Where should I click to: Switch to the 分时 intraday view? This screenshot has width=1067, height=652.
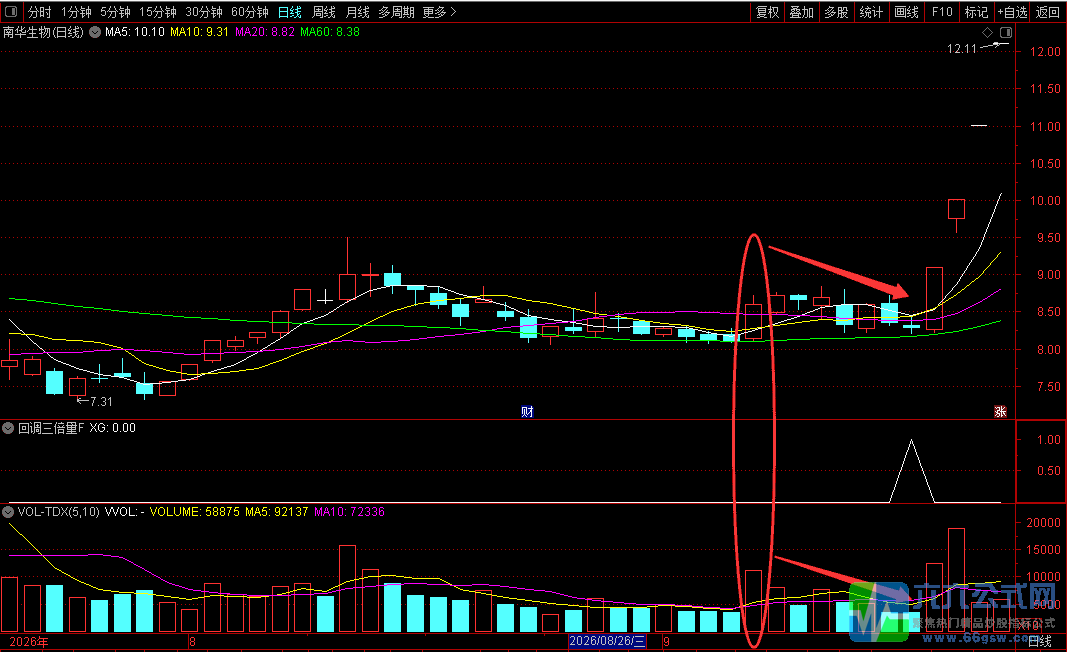coord(39,12)
